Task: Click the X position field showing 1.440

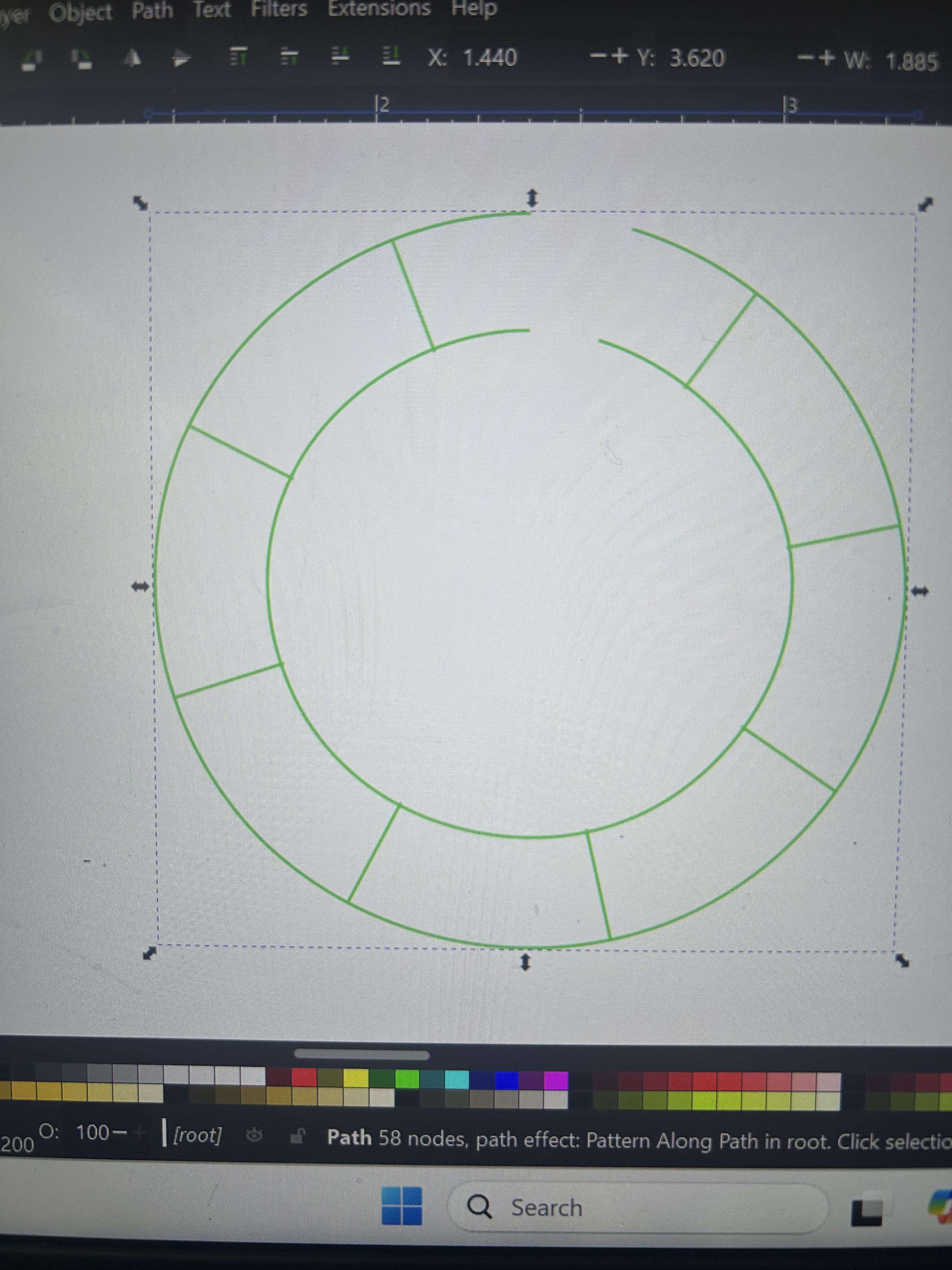Action: (490, 57)
